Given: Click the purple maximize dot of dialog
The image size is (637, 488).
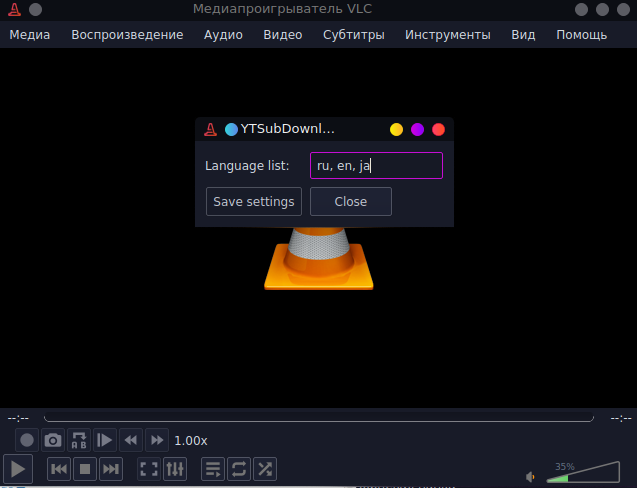Looking at the screenshot, I should pyautogui.click(x=417, y=130).
